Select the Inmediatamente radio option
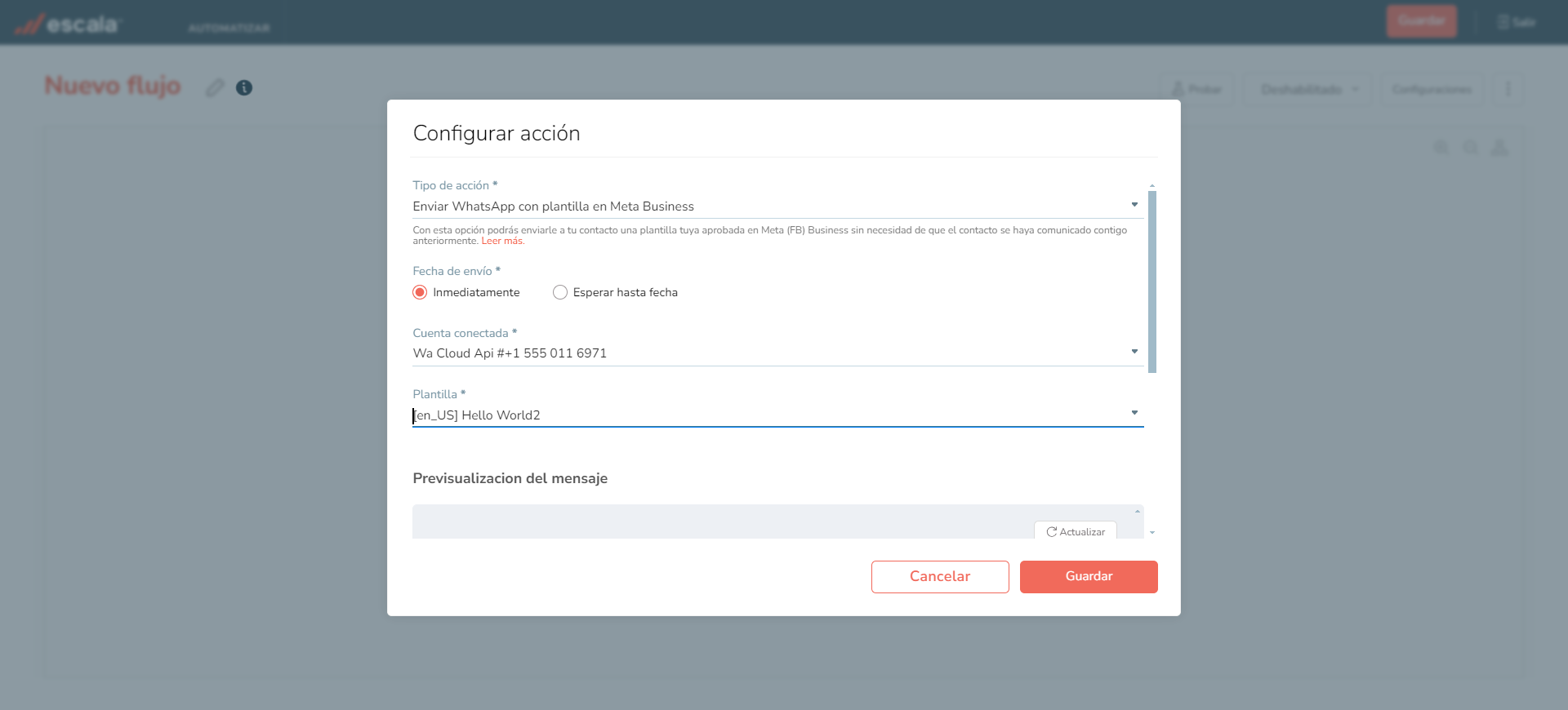Viewport: 1568px width, 710px height. point(420,292)
